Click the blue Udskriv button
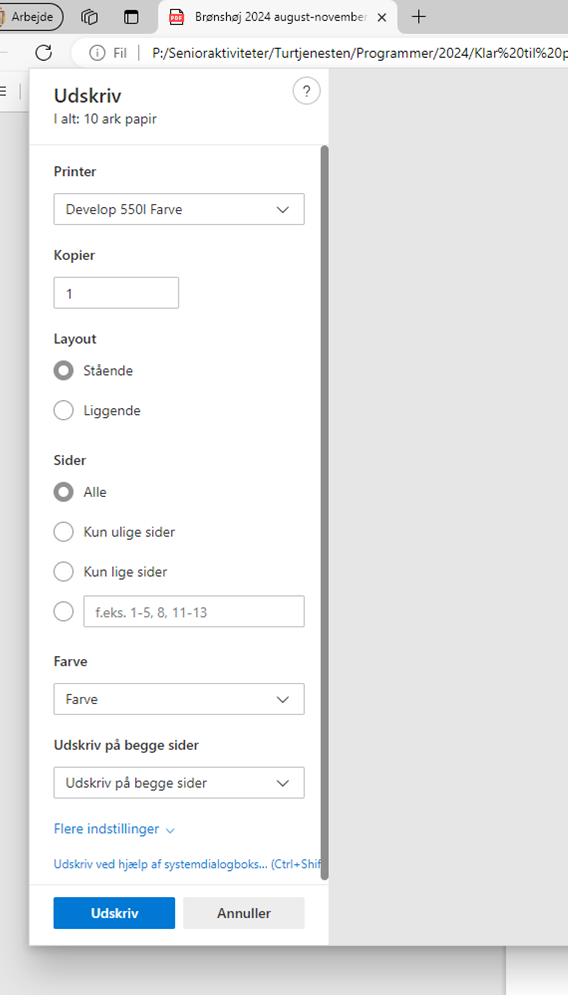 coord(114,913)
